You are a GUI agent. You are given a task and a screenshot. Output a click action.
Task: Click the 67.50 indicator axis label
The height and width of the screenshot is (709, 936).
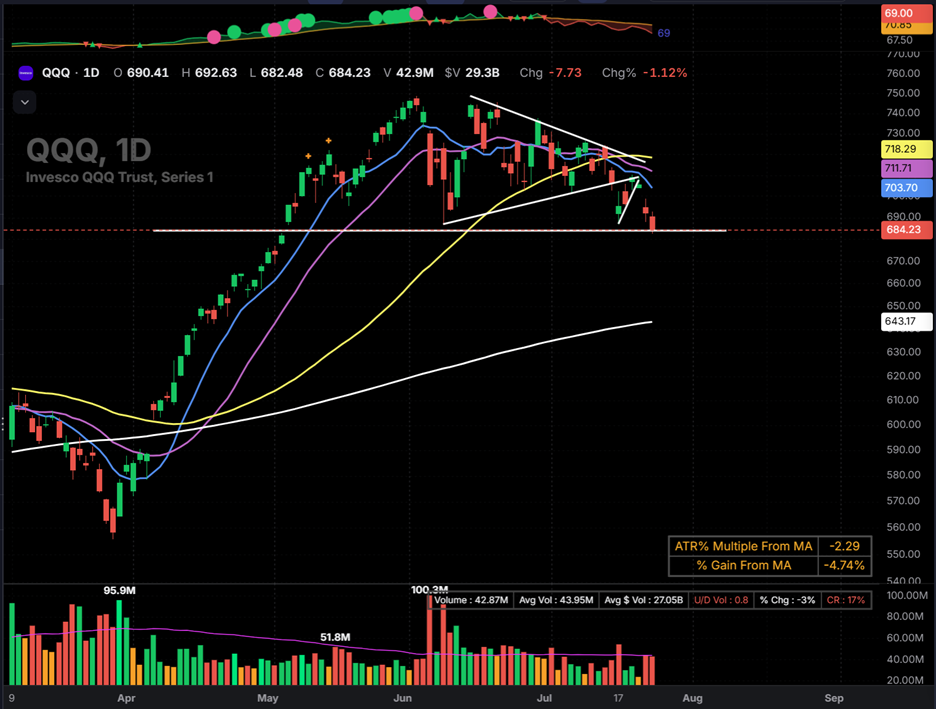[900, 40]
